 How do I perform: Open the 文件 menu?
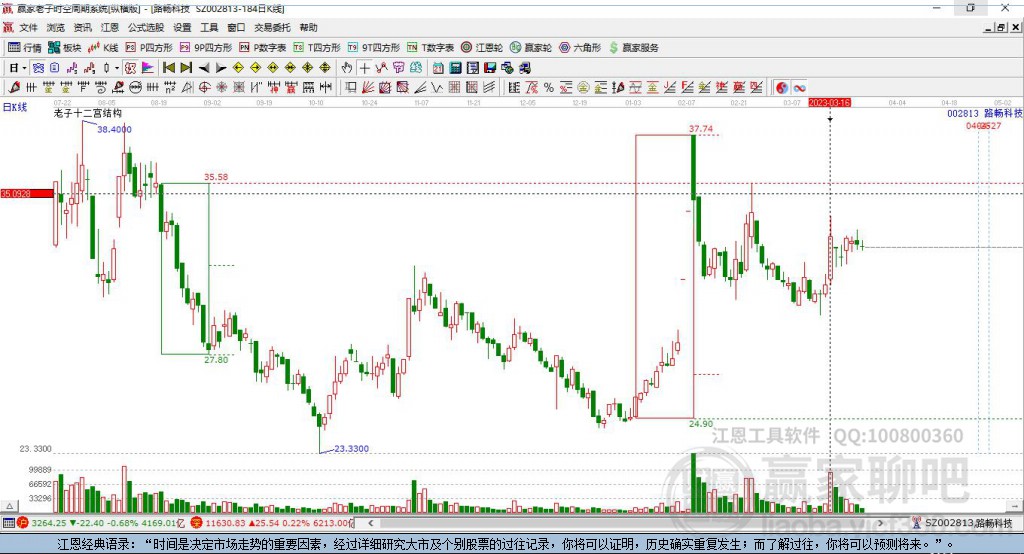(29, 27)
